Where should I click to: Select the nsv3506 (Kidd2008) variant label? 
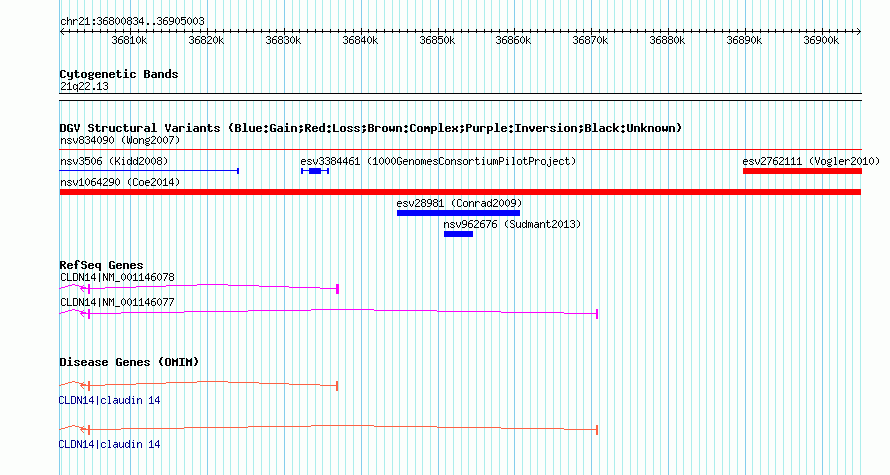pyautogui.click(x=114, y=161)
